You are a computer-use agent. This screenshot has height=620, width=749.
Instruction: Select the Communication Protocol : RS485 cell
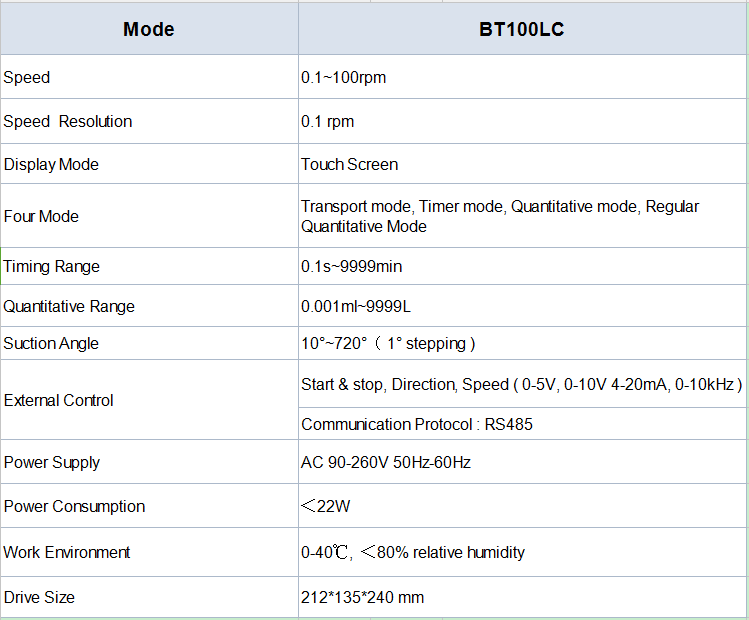click(x=417, y=424)
